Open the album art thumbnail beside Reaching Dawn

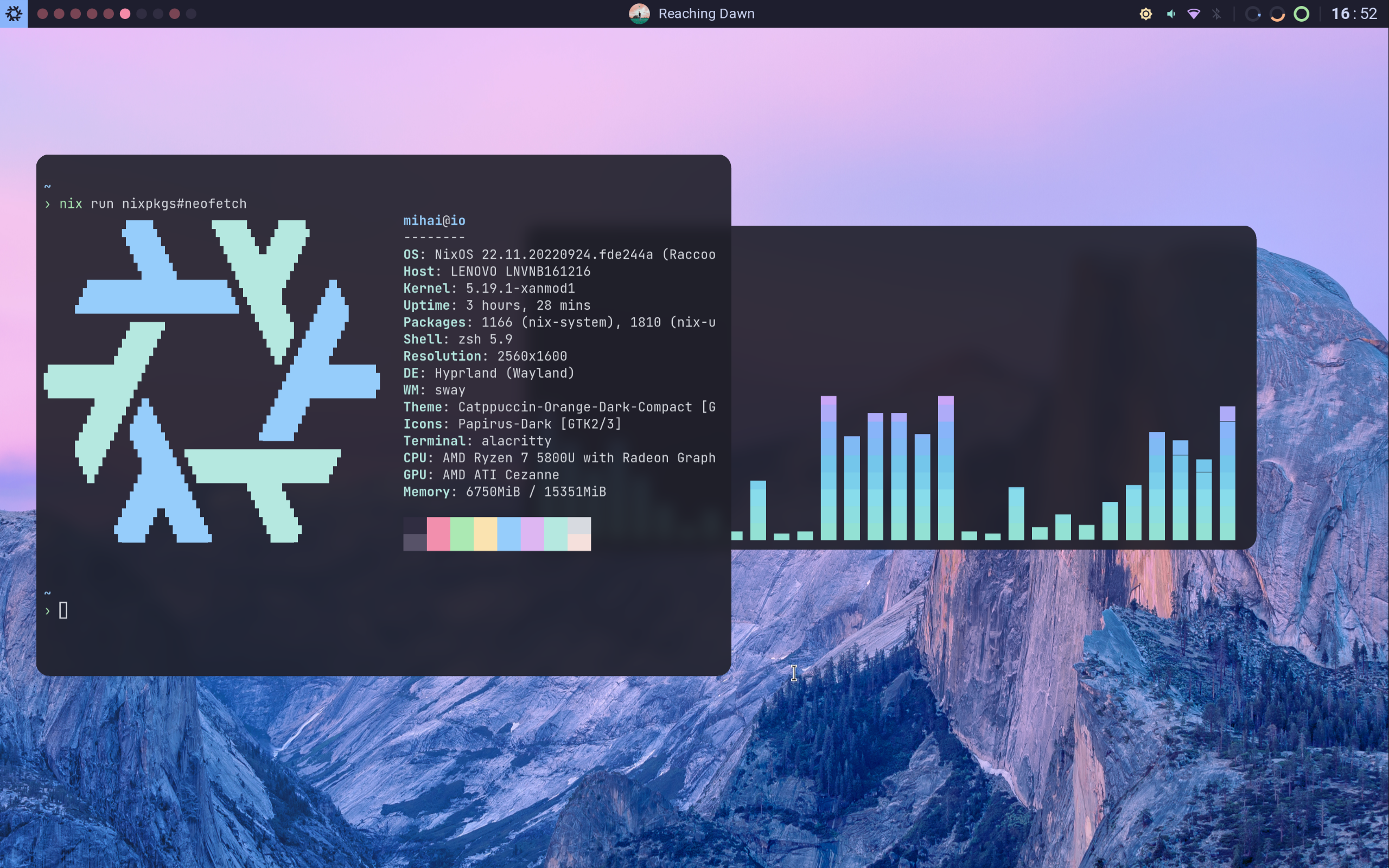[x=639, y=14]
